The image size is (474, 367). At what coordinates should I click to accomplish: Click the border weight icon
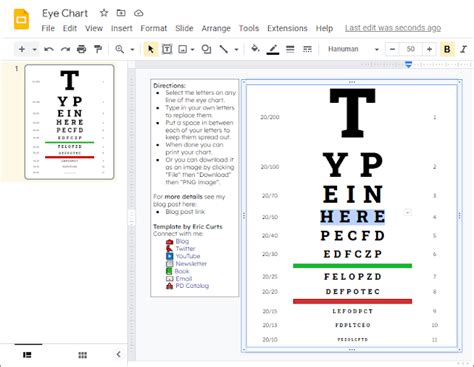click(290, 49)
